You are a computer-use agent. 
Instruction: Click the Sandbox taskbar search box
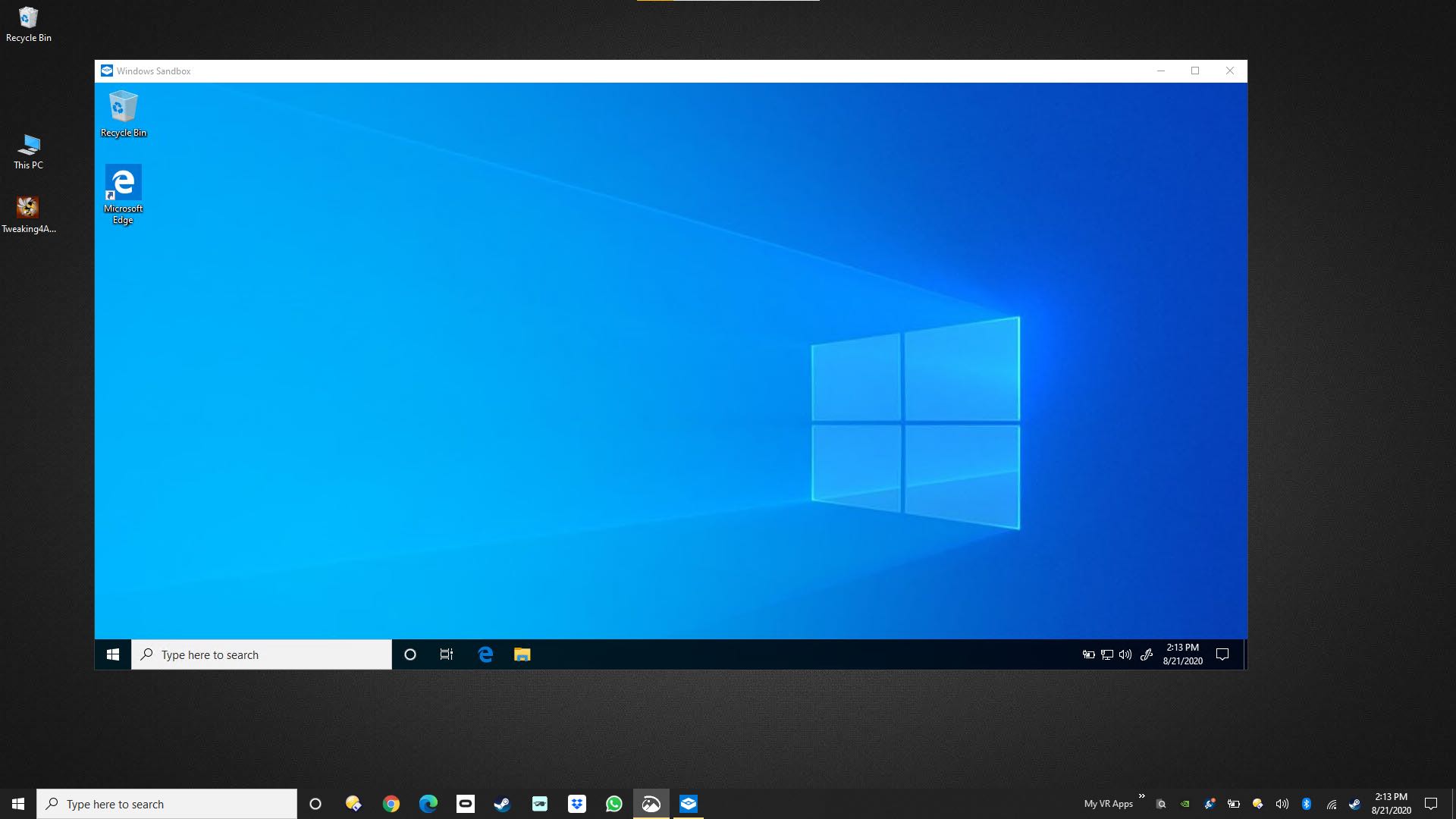pyautogui.click(x=262, y=654)
